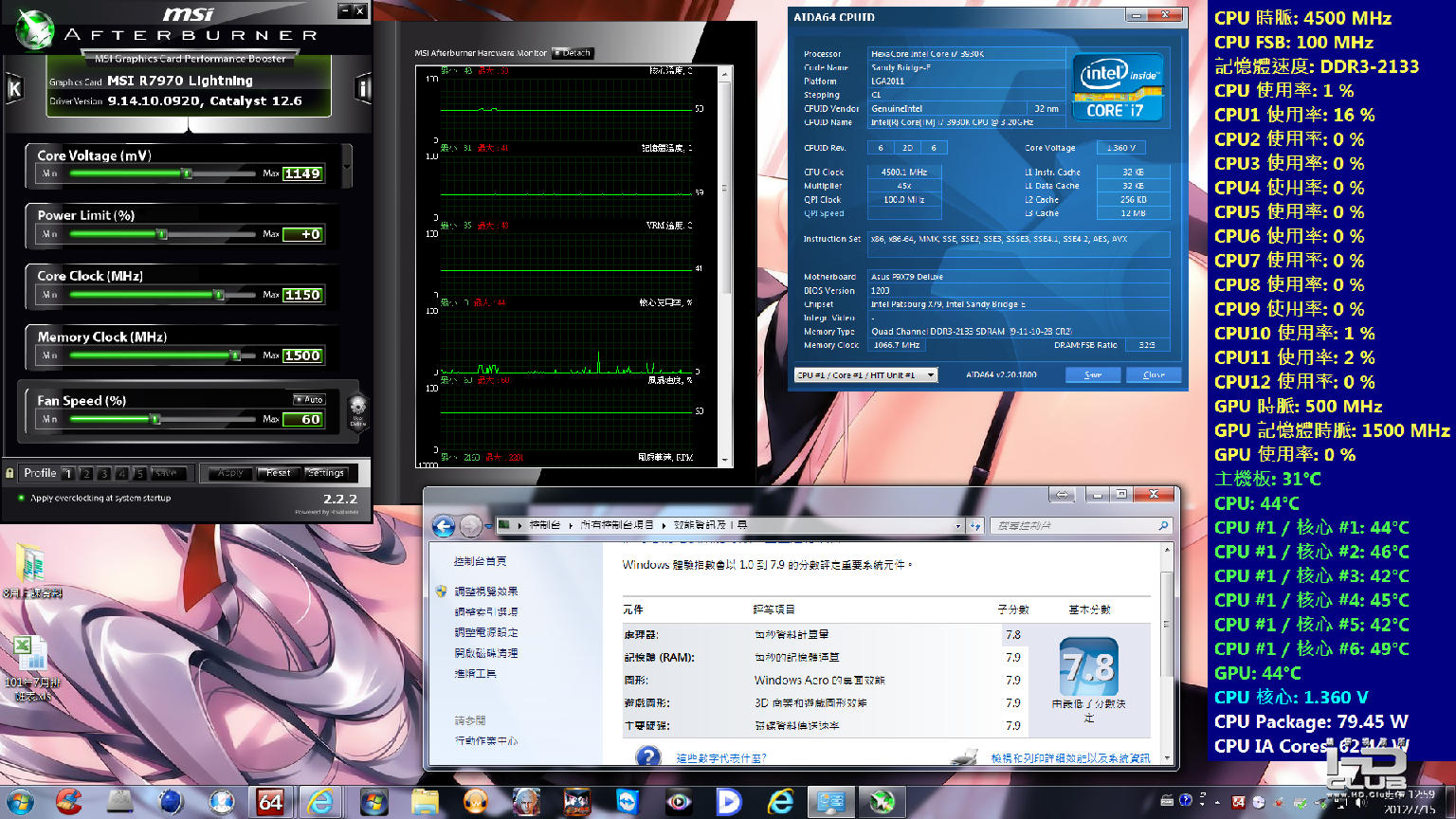Click the Windows Start orb
The height and width of the screenshot is (819, 1456).
pos(20,802)
